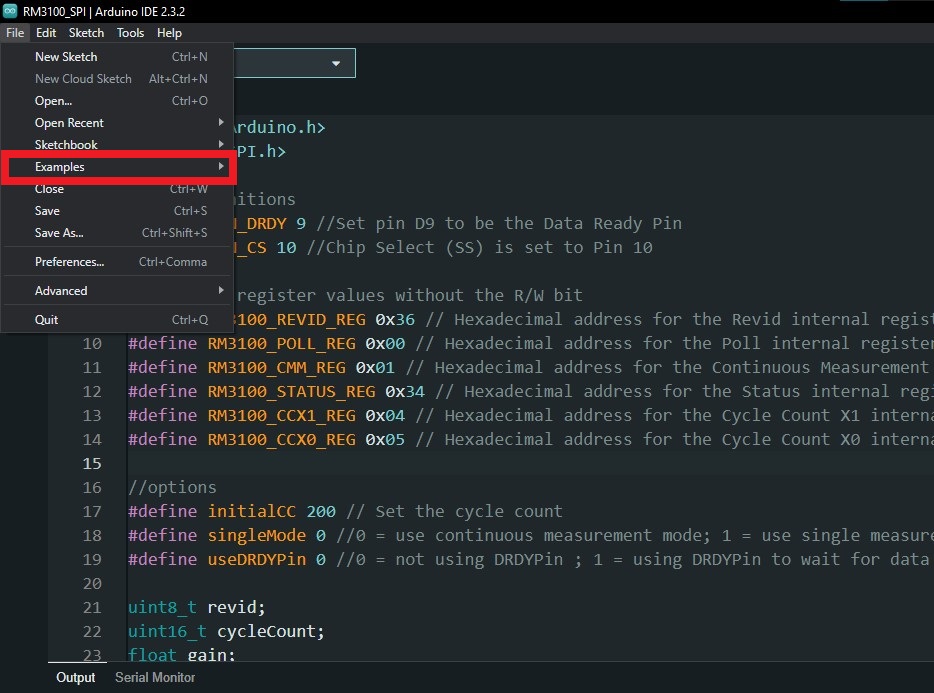934x693 pixels.
Task: Choose Save As... from the File menu
Action: [117, 233]
